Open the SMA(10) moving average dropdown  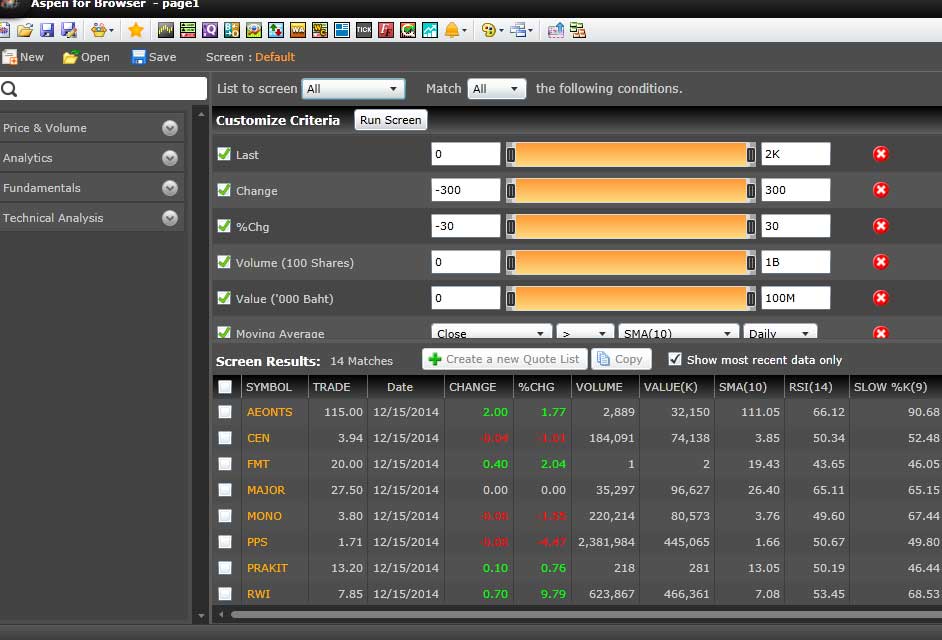click(678, 333)
